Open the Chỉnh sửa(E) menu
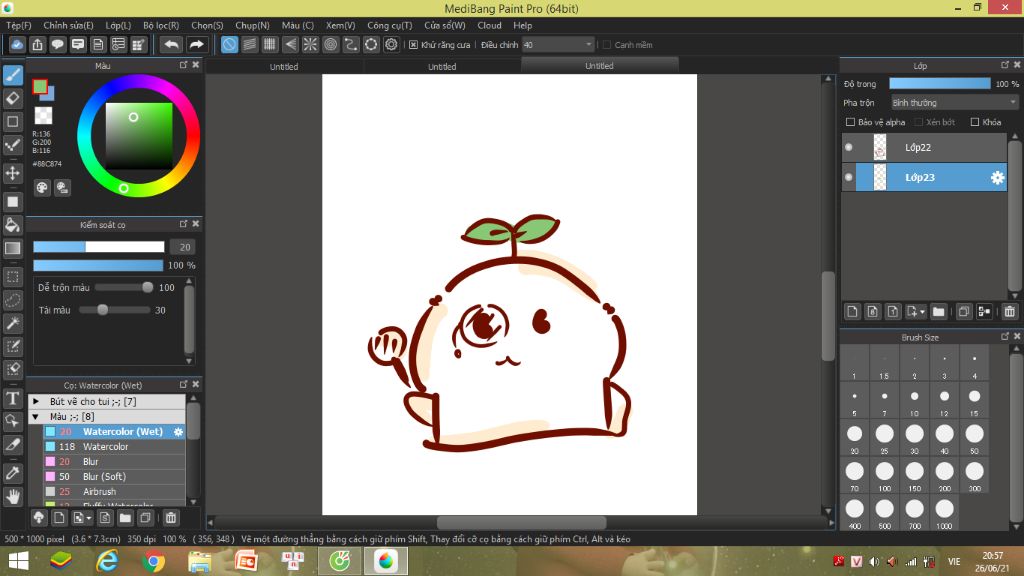 tap(69, 25)
